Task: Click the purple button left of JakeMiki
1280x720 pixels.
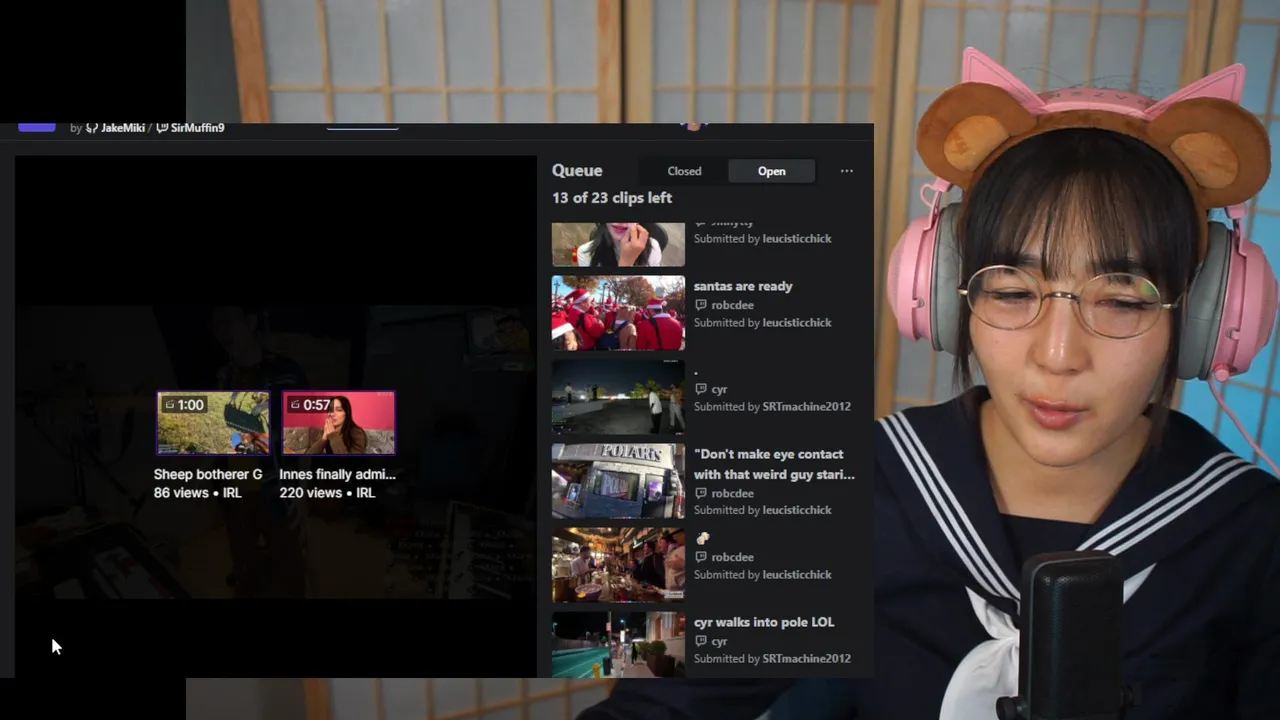Action: tap(37, 127)
